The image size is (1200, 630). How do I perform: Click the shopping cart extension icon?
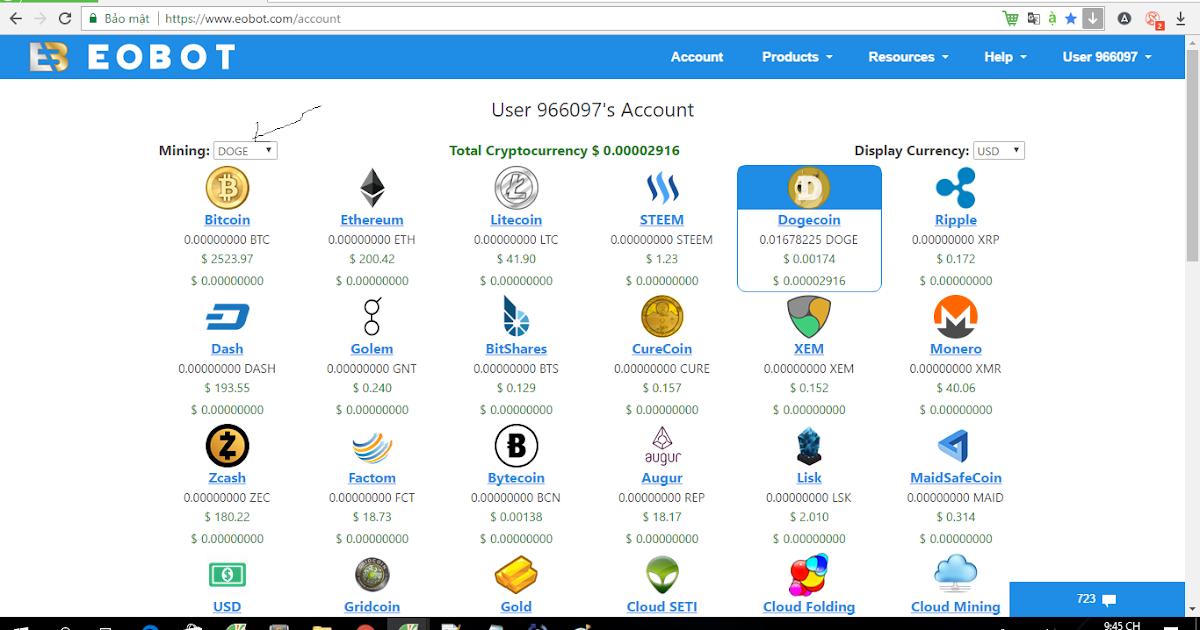[1012, 18]
